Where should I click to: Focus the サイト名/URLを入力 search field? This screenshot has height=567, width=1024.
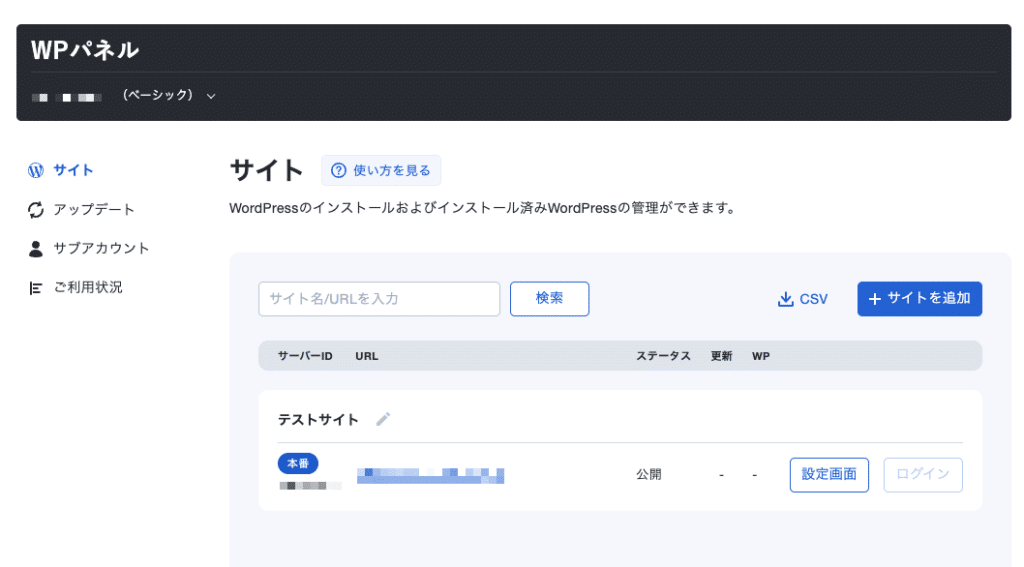379,299
